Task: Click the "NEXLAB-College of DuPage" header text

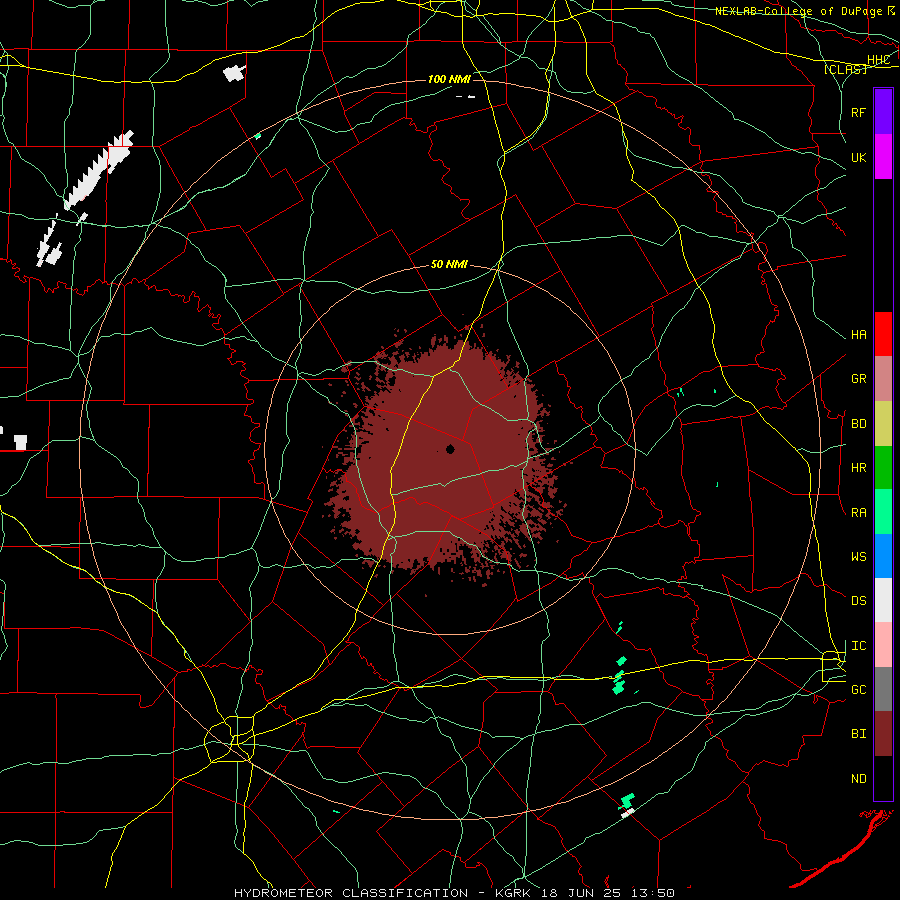Action: click(798, 11)
